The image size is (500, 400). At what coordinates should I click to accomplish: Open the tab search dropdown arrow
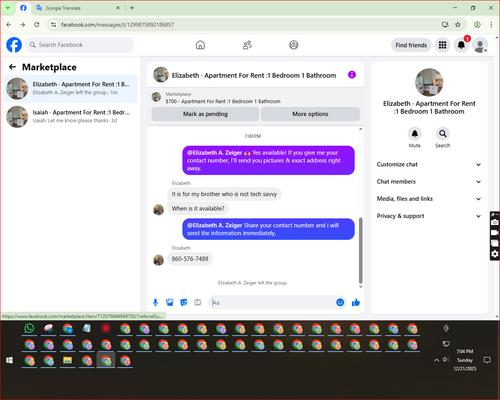8,8
